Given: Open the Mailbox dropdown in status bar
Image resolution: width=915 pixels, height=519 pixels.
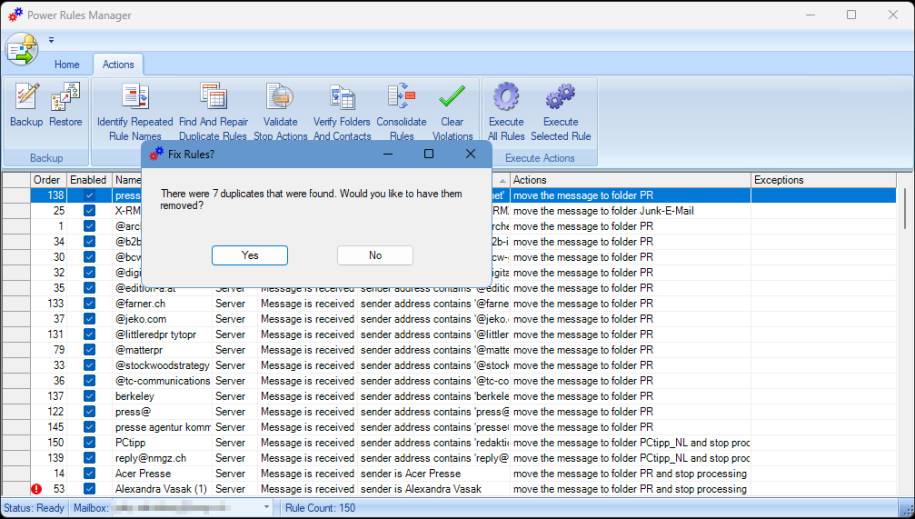Looking at the screenshot, I should pos(267,507).
